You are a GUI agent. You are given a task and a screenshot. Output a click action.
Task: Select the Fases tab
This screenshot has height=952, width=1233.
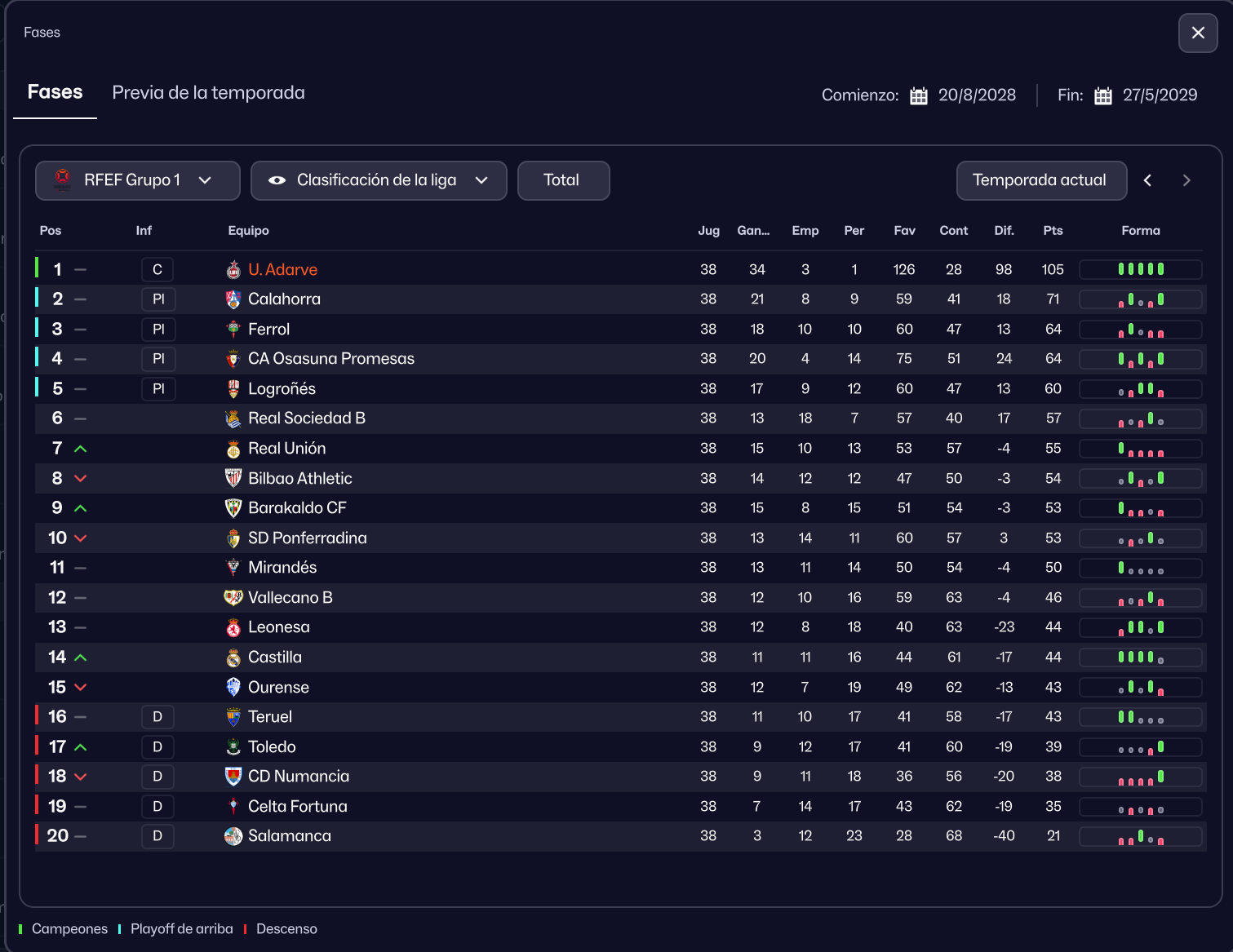click(x=55, y=92)
